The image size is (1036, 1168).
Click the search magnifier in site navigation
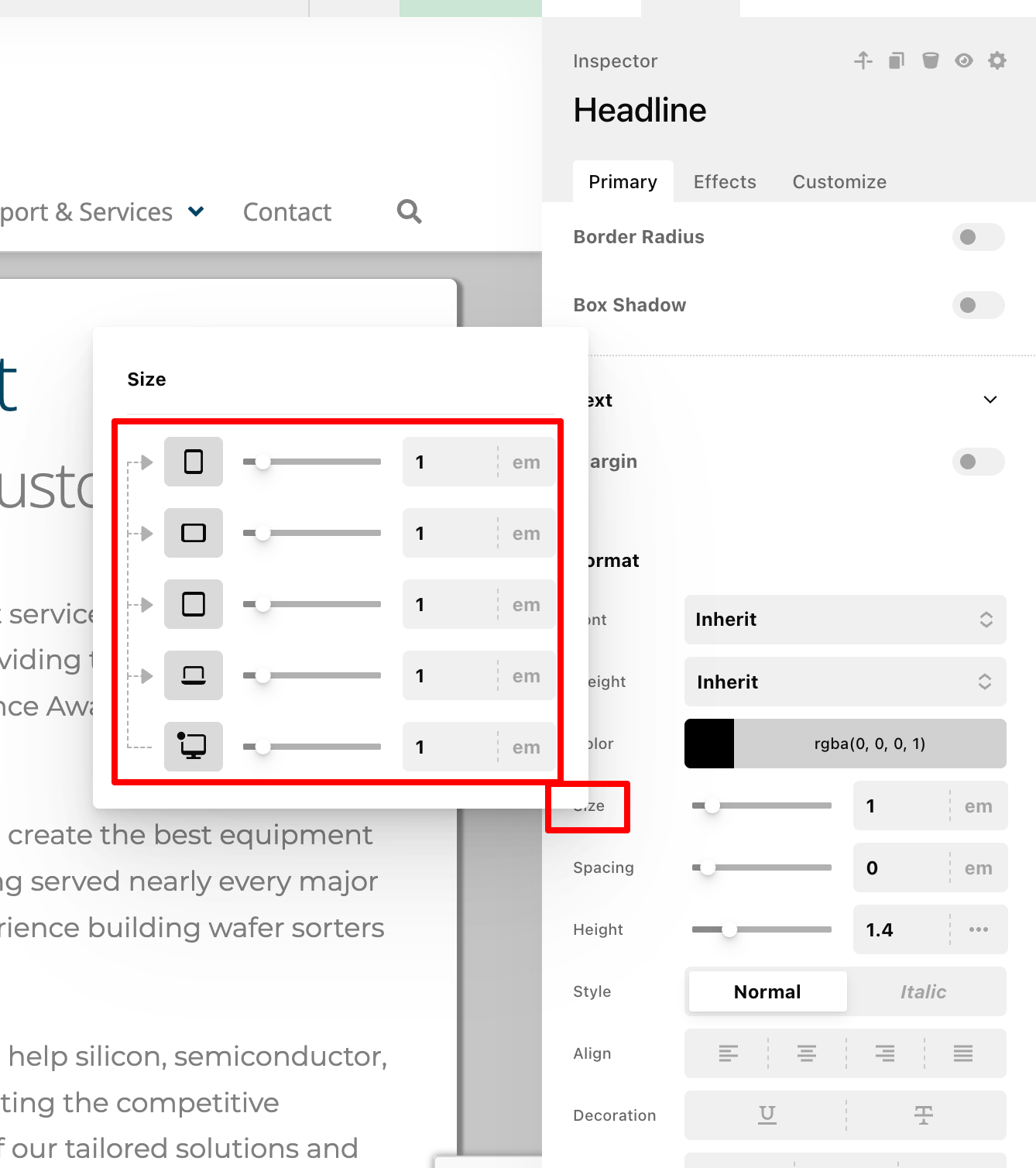tap(409, 211)
